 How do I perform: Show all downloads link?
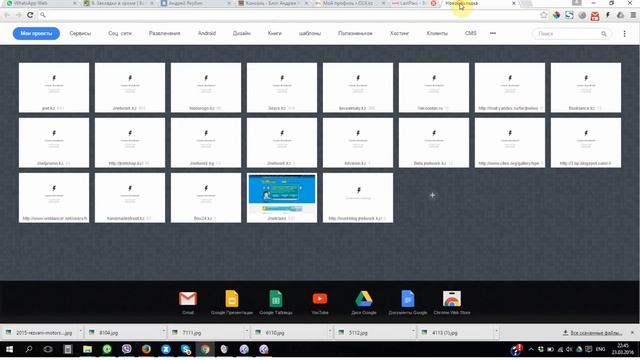click(x=592, y=333)
